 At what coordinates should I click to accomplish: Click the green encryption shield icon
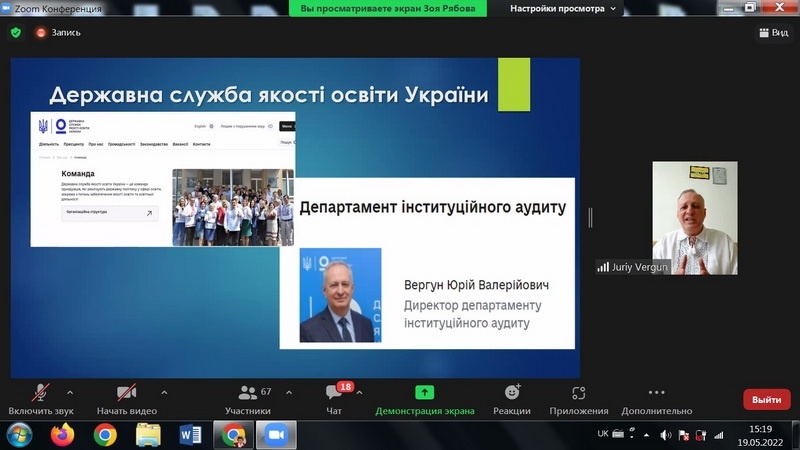(16, 33)
